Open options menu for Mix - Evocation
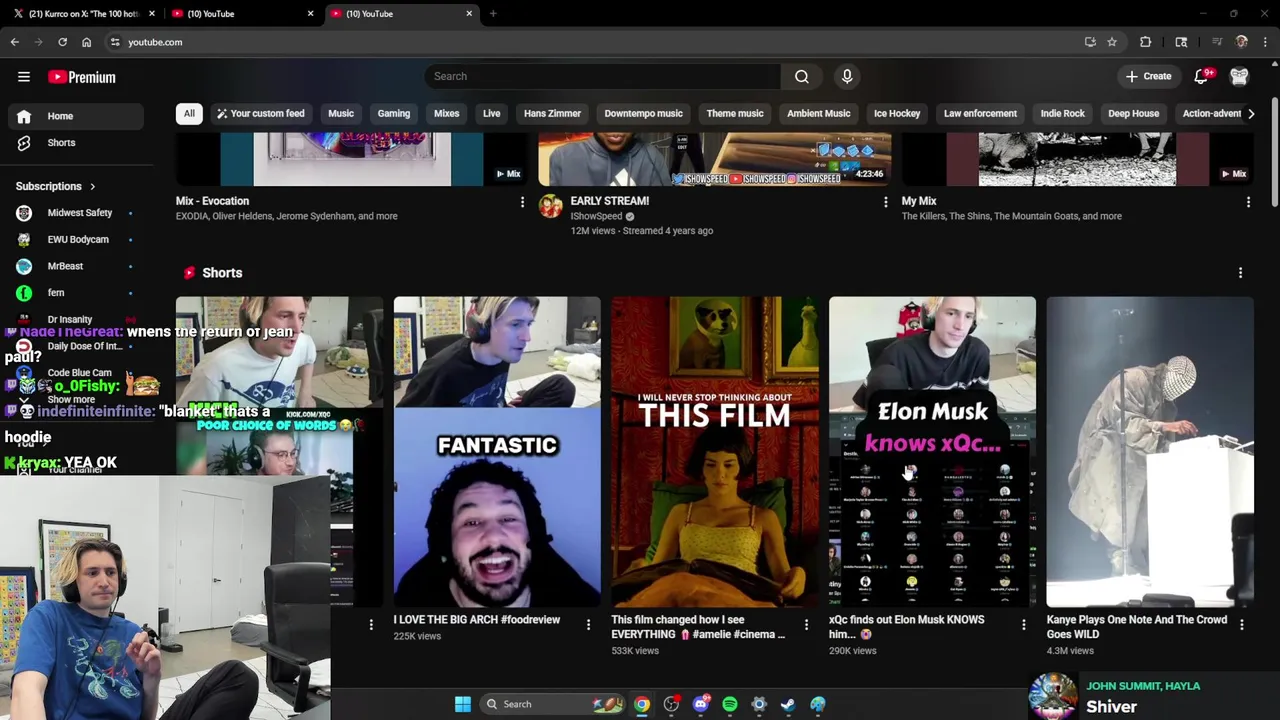1280x720 pixels. tap(522, 202)
